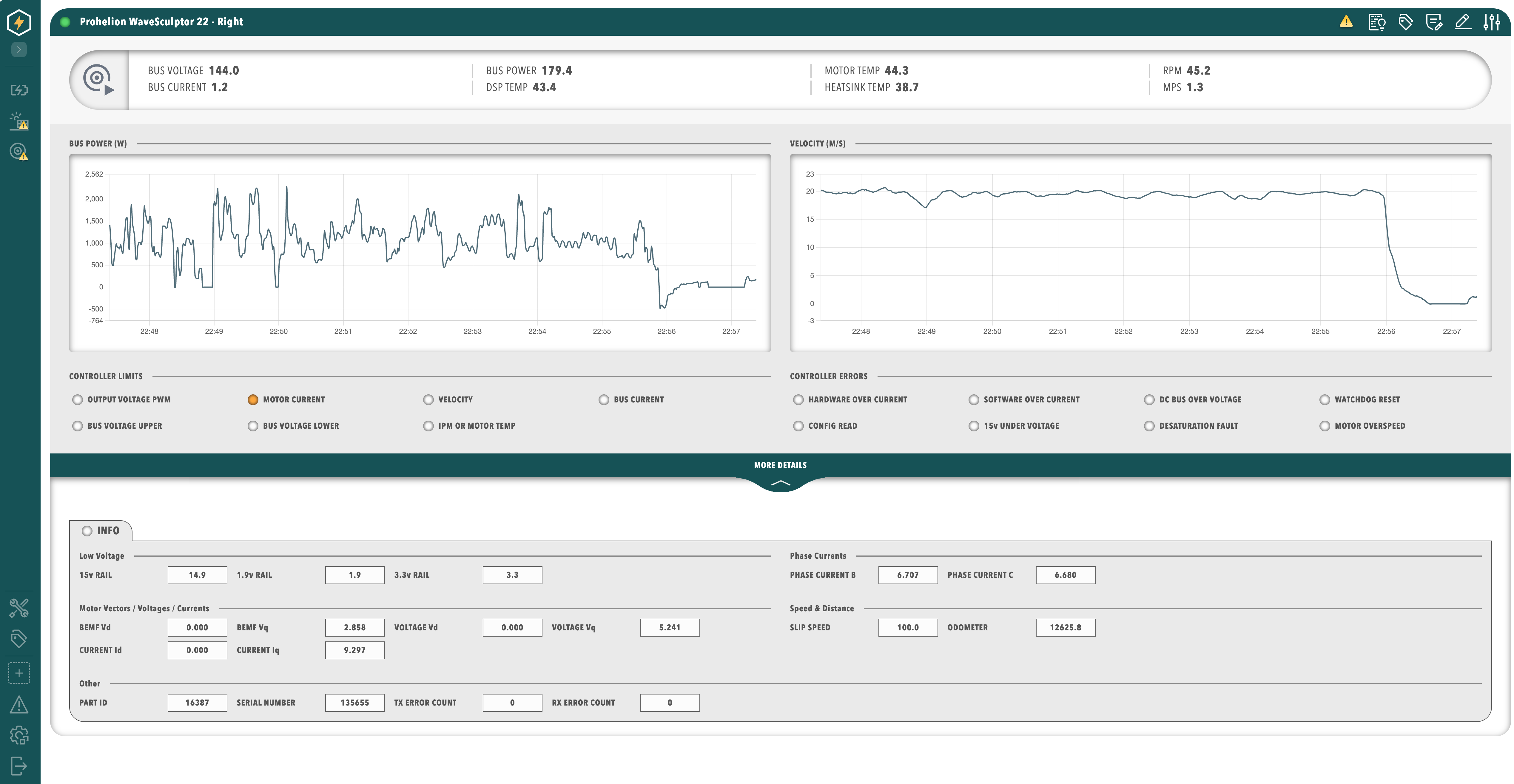Image resolution: width=1514 pixels, height=784 pixels.
Task: Click the green status indicator dot
Action: tap(65, 22)
